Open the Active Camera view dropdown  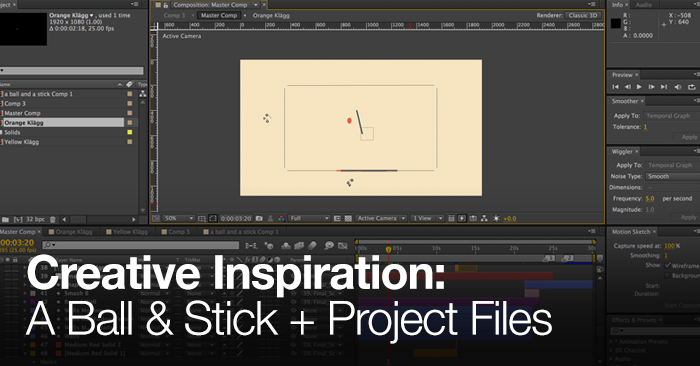381,219
